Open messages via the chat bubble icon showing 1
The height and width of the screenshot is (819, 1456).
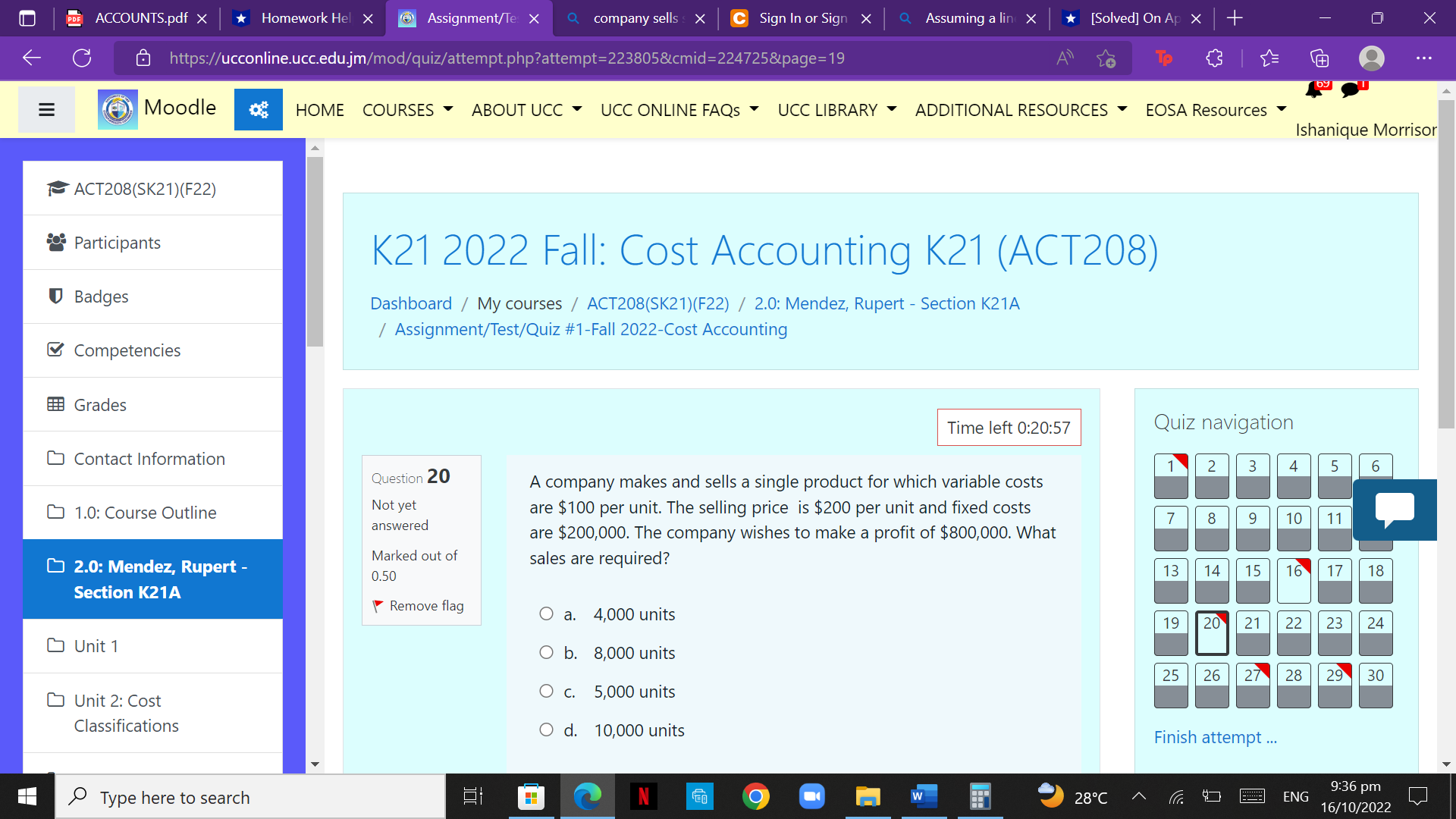[x=1351, y=89]
